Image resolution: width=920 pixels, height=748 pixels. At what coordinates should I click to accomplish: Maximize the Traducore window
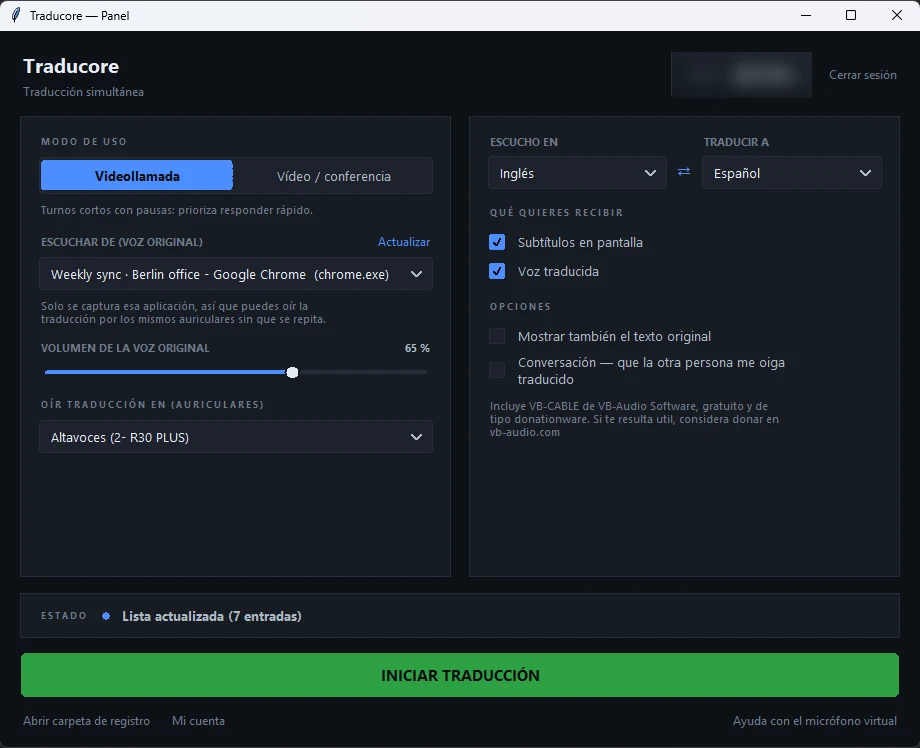[851, 15]
